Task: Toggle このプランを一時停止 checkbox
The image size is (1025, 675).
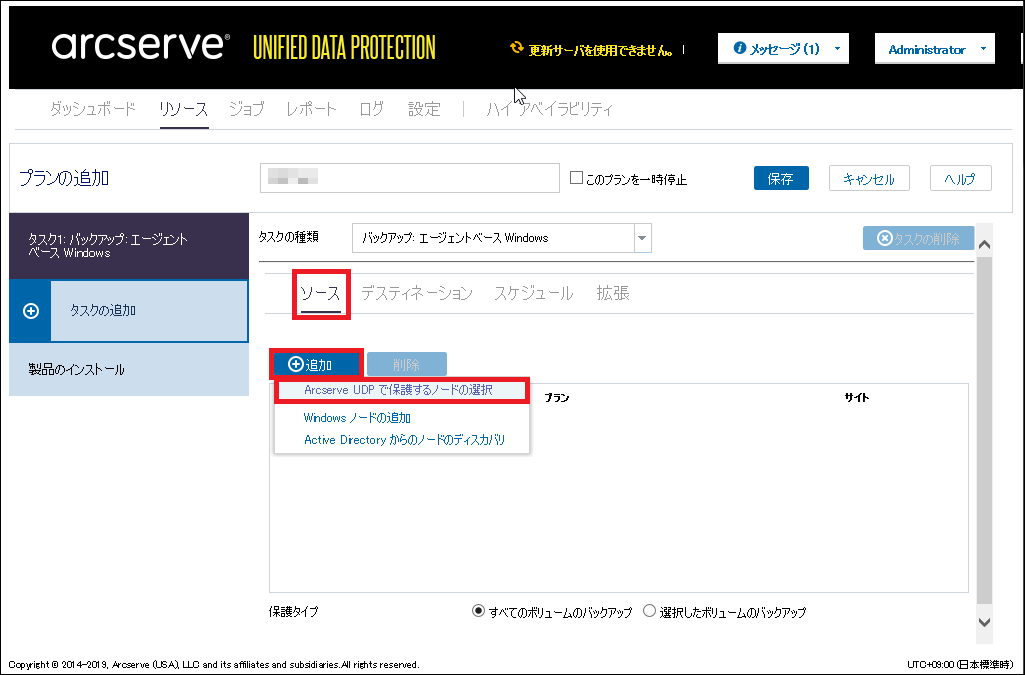Action: 576,178
